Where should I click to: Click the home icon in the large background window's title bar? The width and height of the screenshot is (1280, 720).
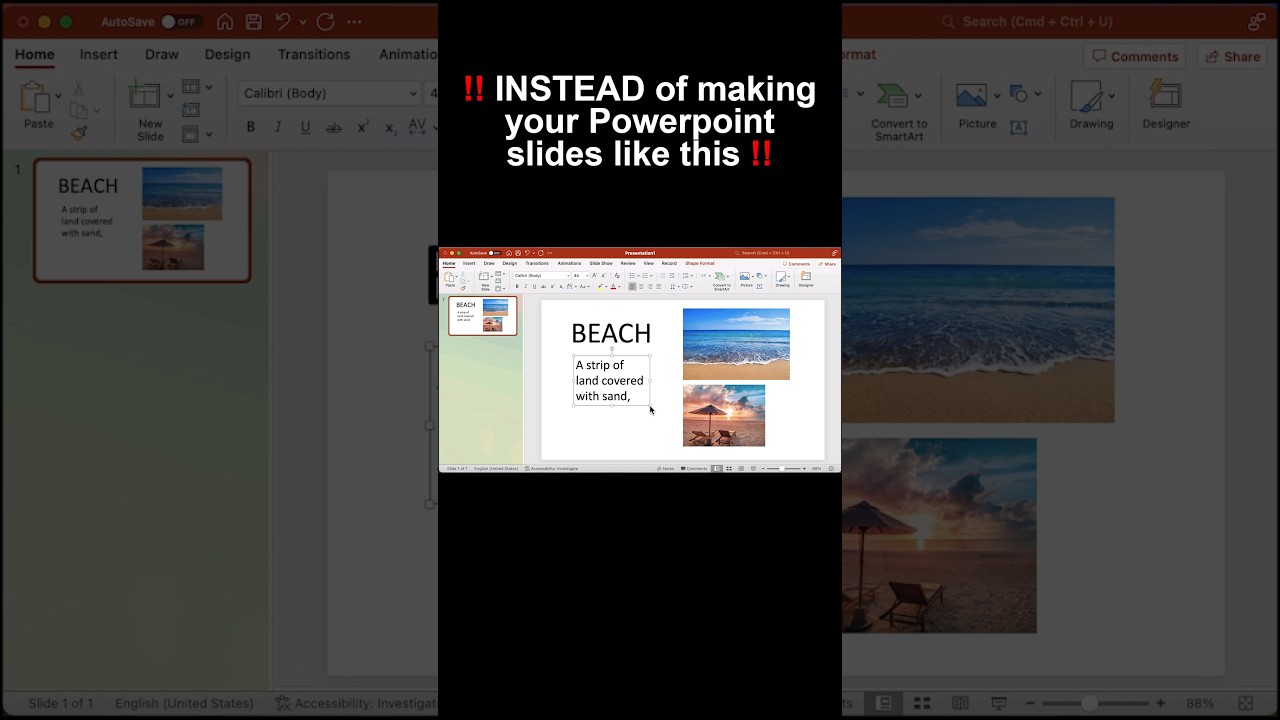click(x=225, y=22)
